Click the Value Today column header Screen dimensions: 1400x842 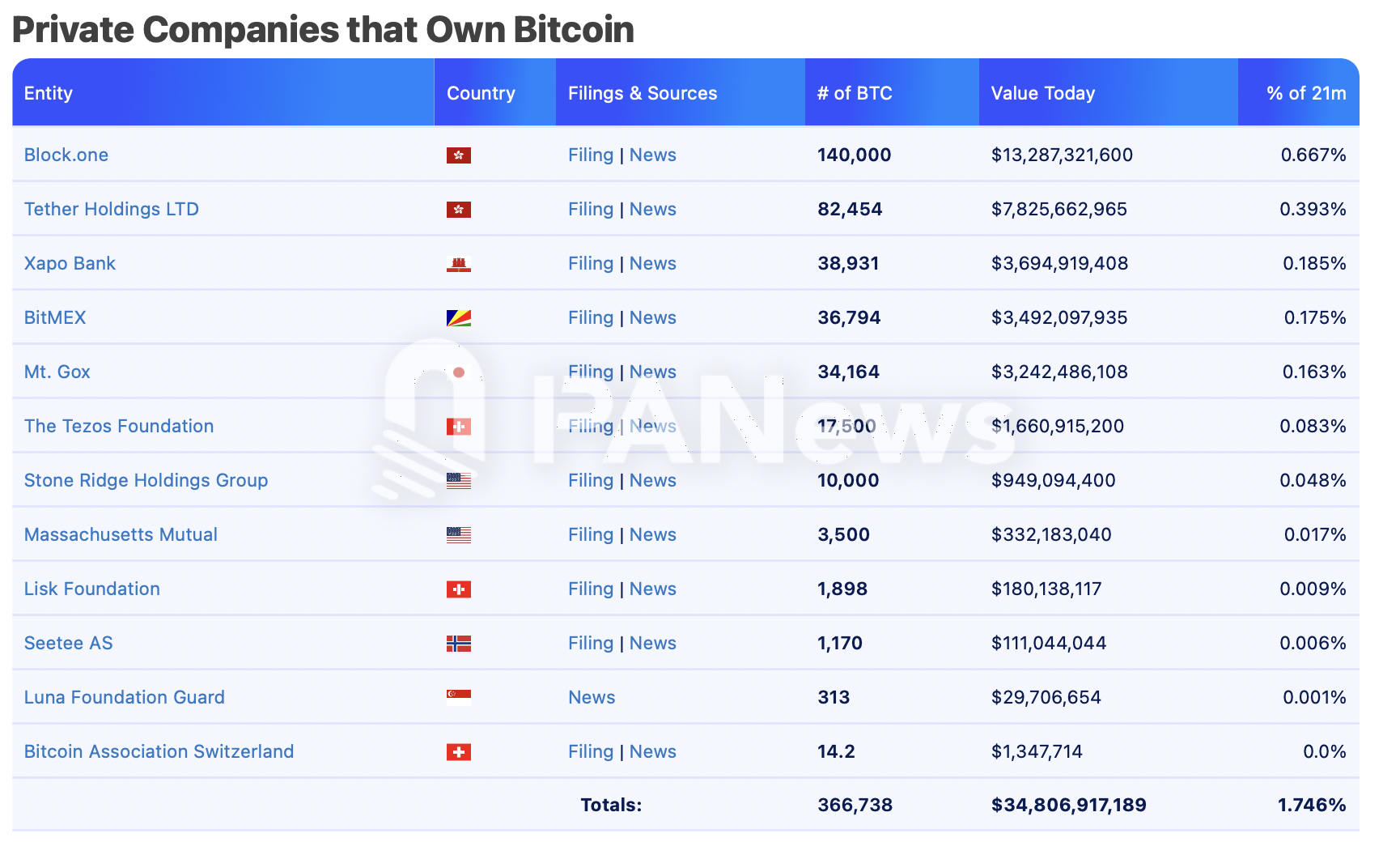1042,93
